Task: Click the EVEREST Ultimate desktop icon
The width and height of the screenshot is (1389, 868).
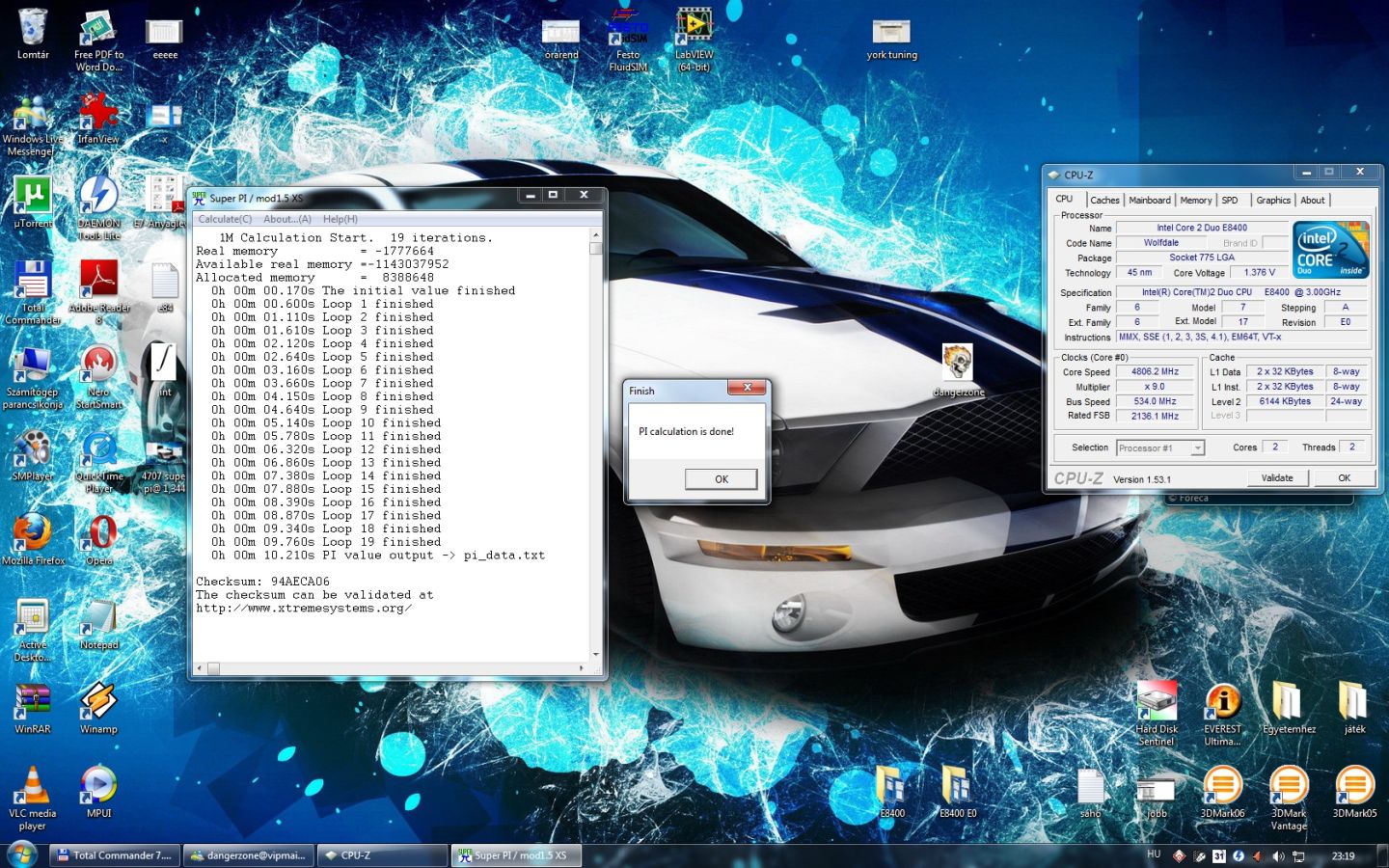Action: (1222, 702)
